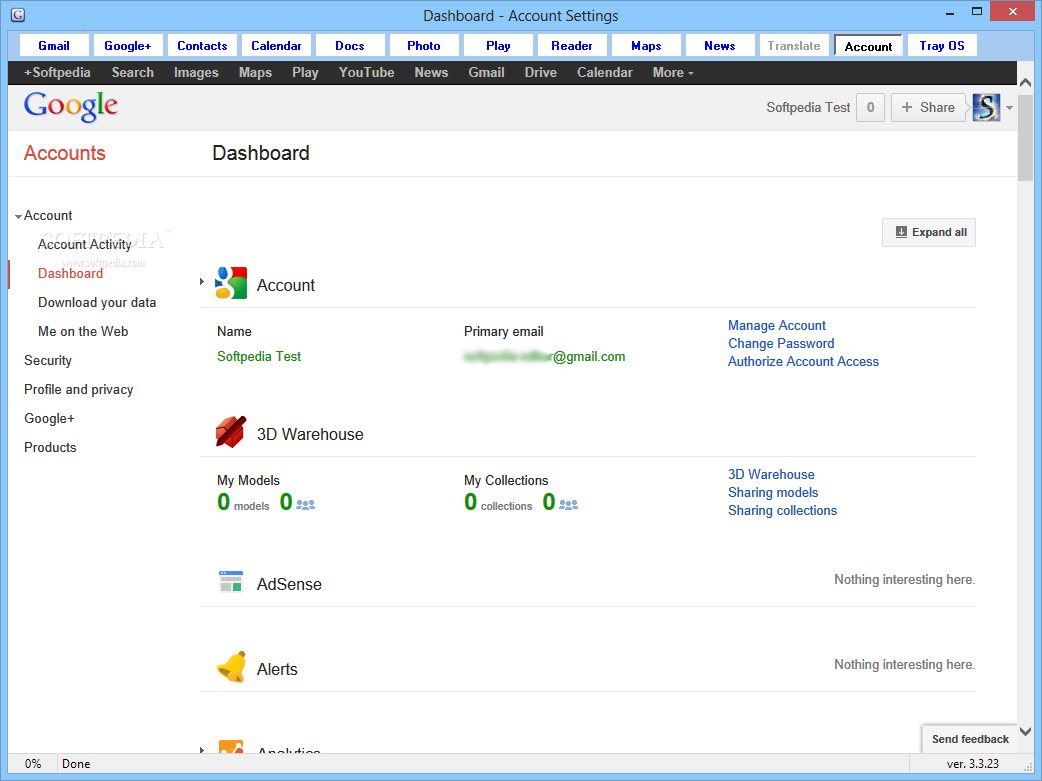1042x781 pixels.
Task: Switch to the Google+ tab
Action: coord(128,46)
